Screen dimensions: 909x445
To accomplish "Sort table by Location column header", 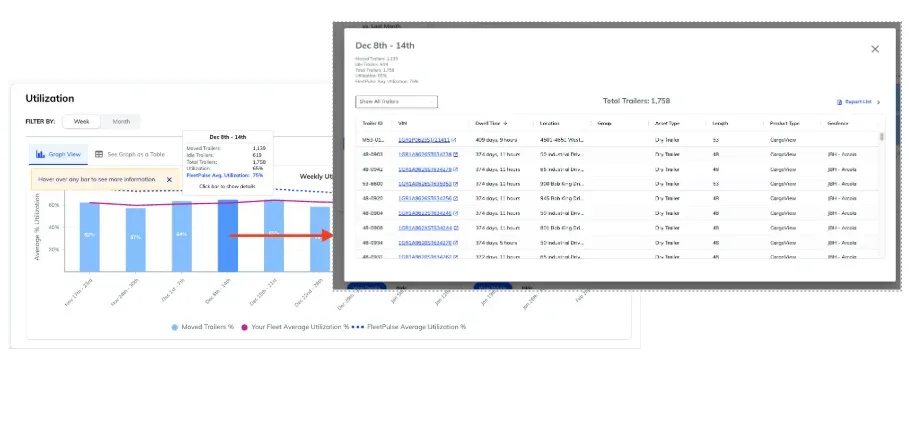I will coord(549,122).
